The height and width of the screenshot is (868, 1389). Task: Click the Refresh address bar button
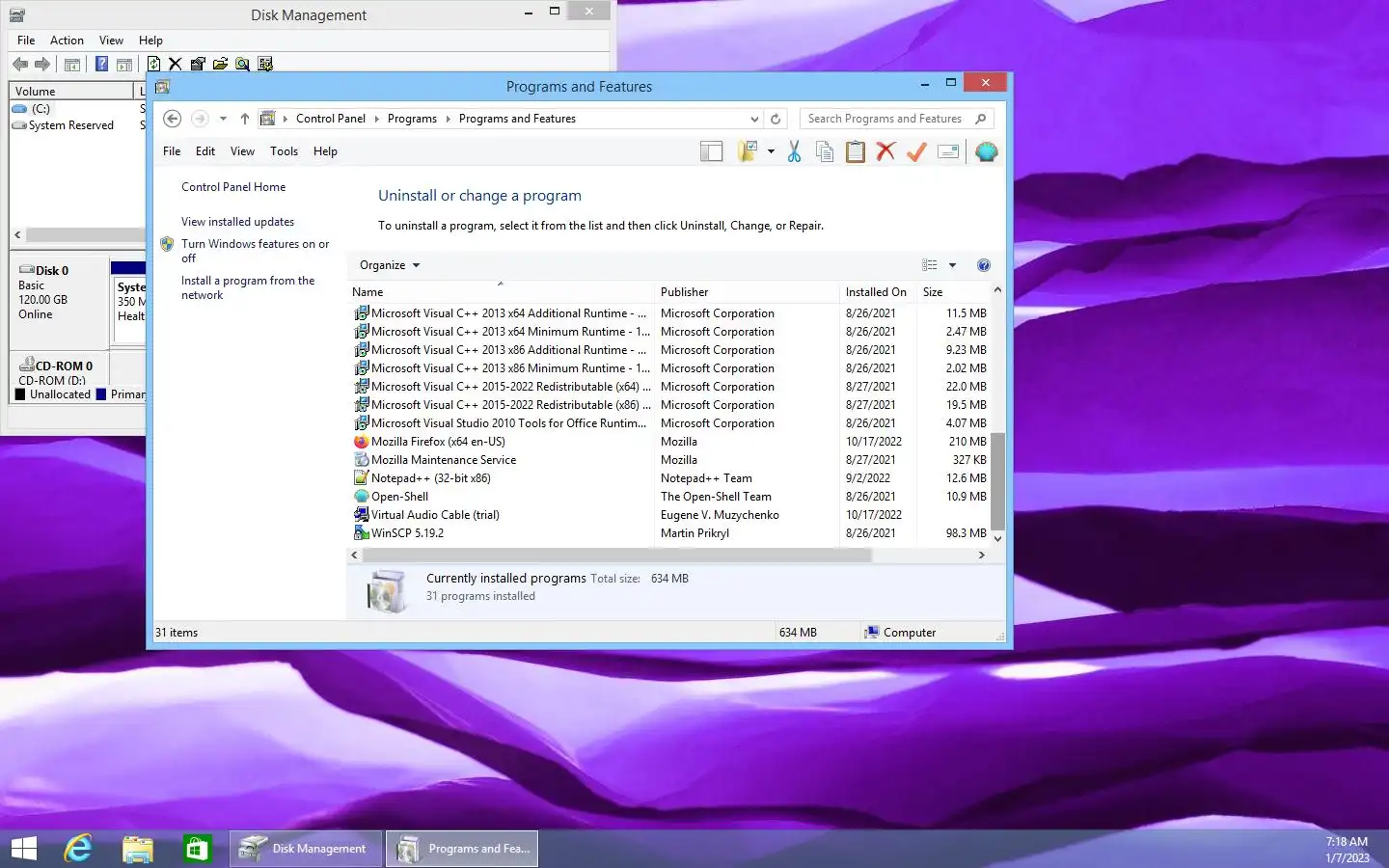776,119
